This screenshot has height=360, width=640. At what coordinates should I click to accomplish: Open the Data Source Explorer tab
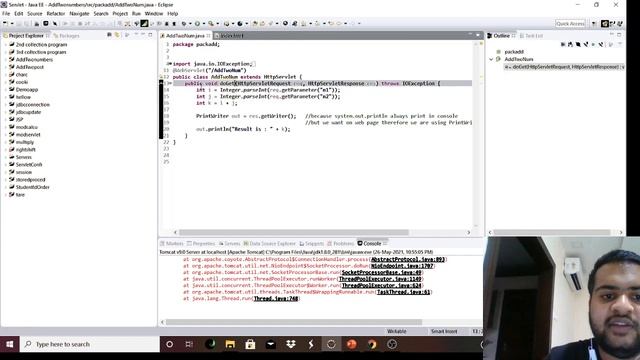pyautogui.click(x=269, y=243)
